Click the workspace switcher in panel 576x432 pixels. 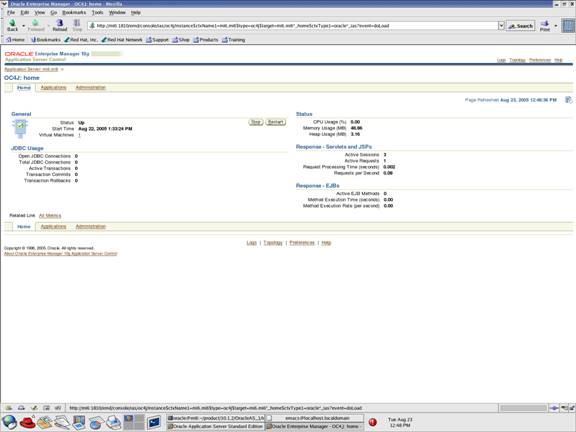pos(134,422)
